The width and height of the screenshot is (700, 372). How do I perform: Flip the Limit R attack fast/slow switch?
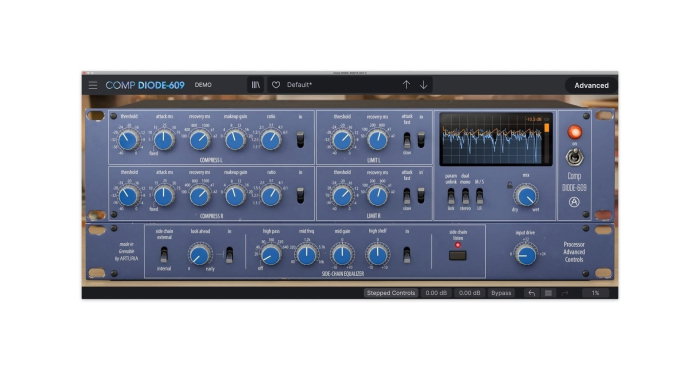(407, 196)
